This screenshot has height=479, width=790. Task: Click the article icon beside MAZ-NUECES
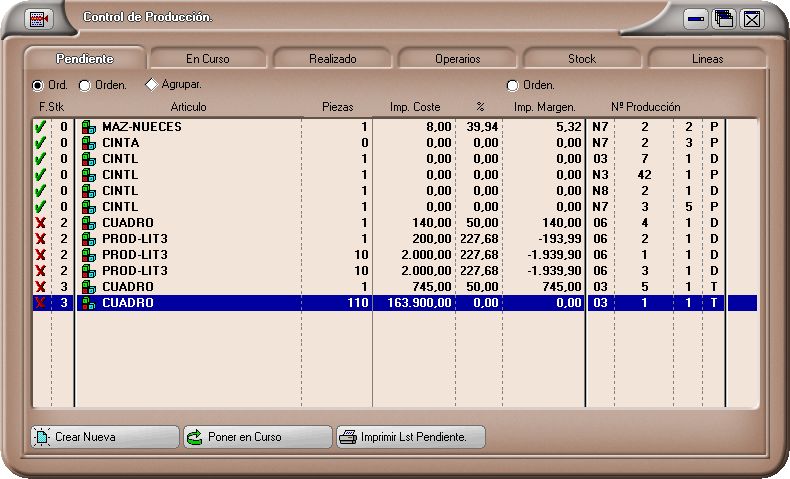(x=89, y=127)
